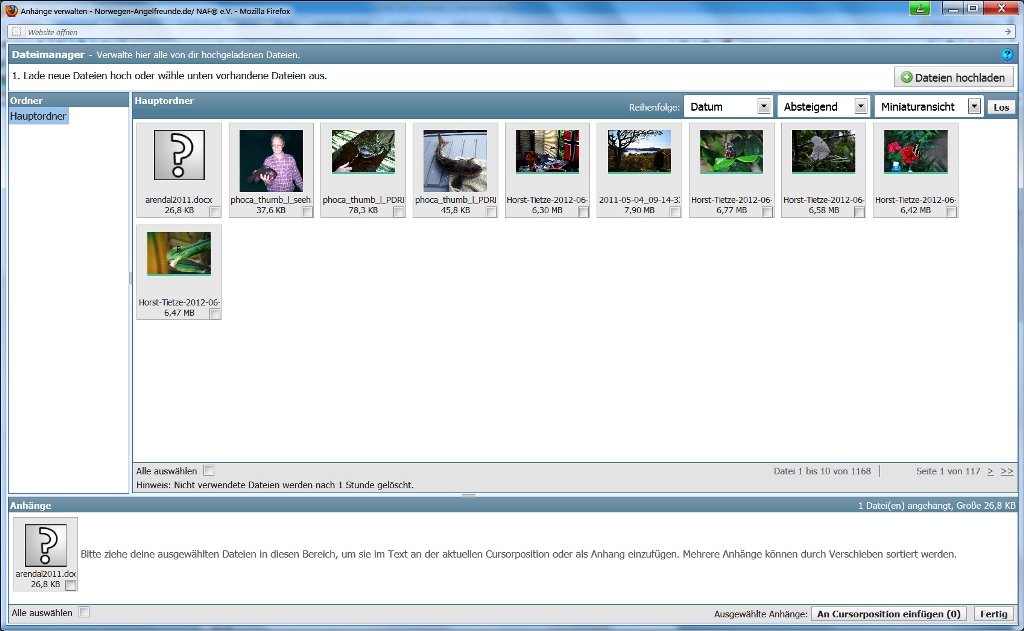
Task: Open the Miniaturansicht view mode dropdown
Action: click(x=974, y=106)
